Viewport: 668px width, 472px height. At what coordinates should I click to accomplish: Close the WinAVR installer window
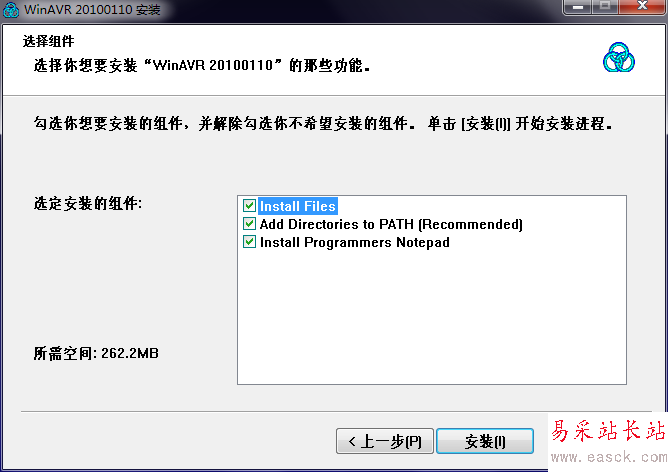click(642, 6)
